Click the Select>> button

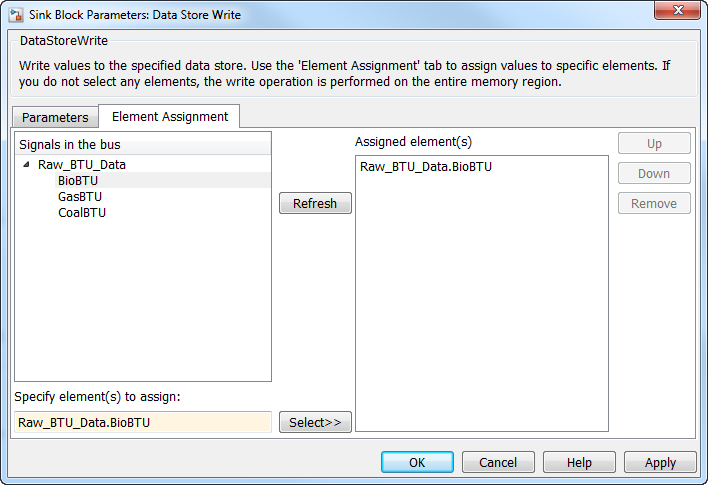click(x=314, y=422)
